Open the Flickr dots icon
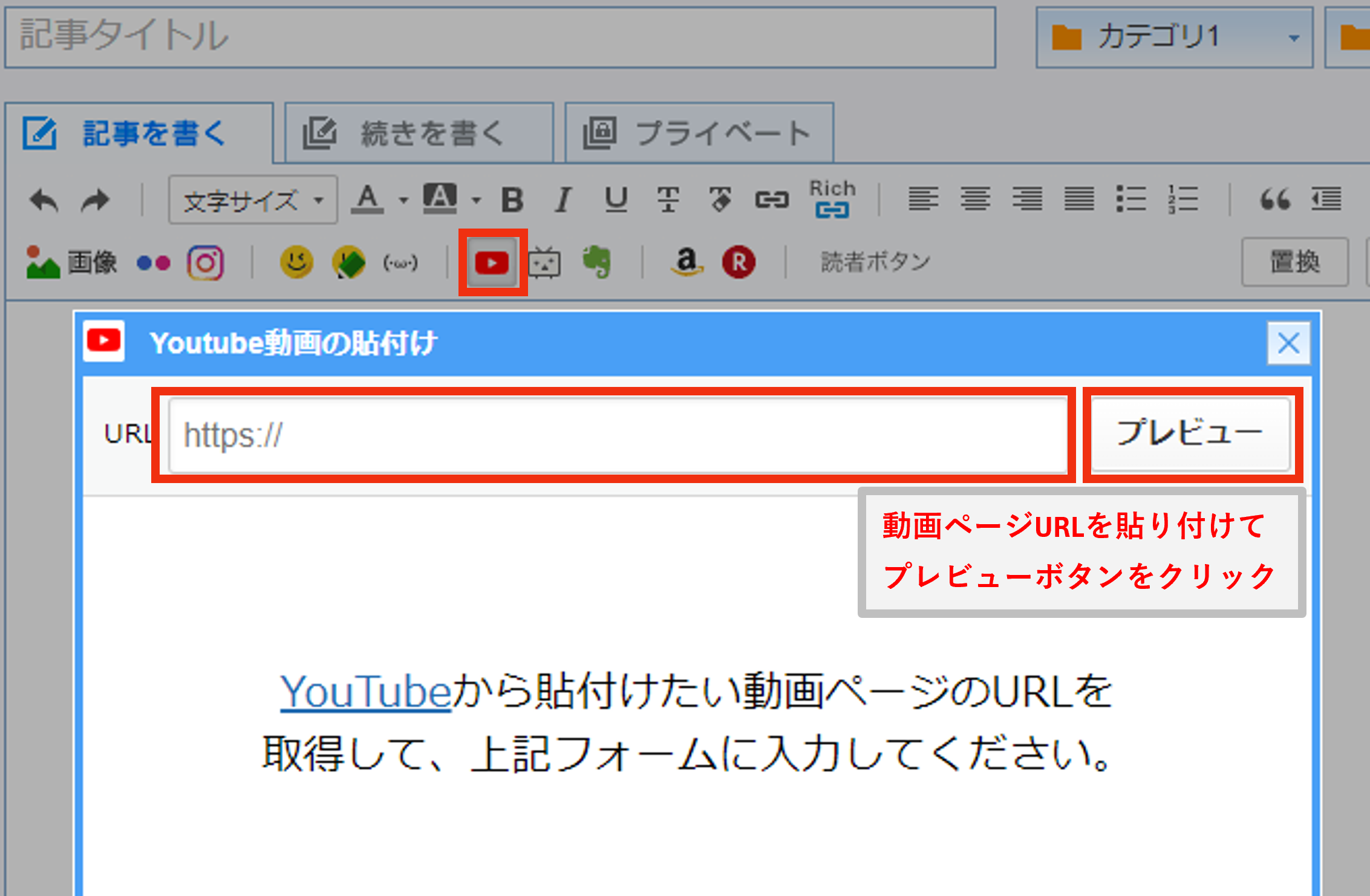Viewport: 1370px width, 896px height. (154, 263)
